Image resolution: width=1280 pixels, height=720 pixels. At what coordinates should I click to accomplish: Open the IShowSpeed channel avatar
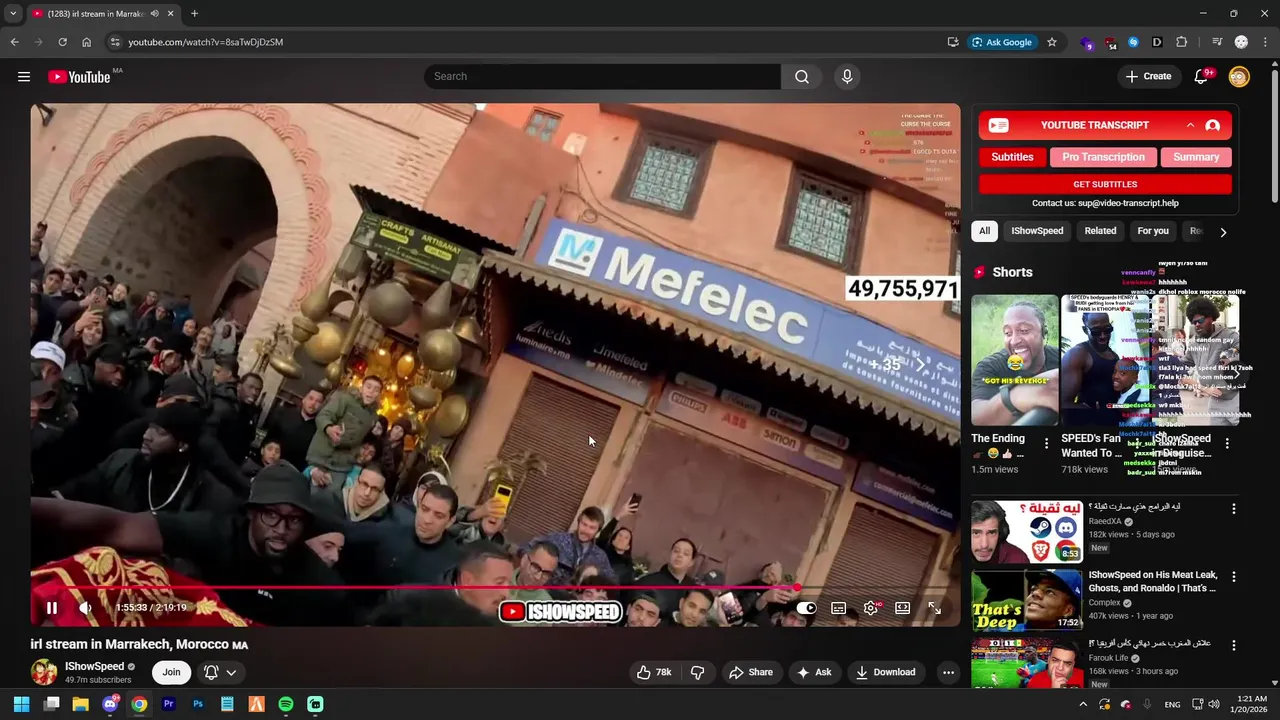pyautogui.click(x=44, y=672)
